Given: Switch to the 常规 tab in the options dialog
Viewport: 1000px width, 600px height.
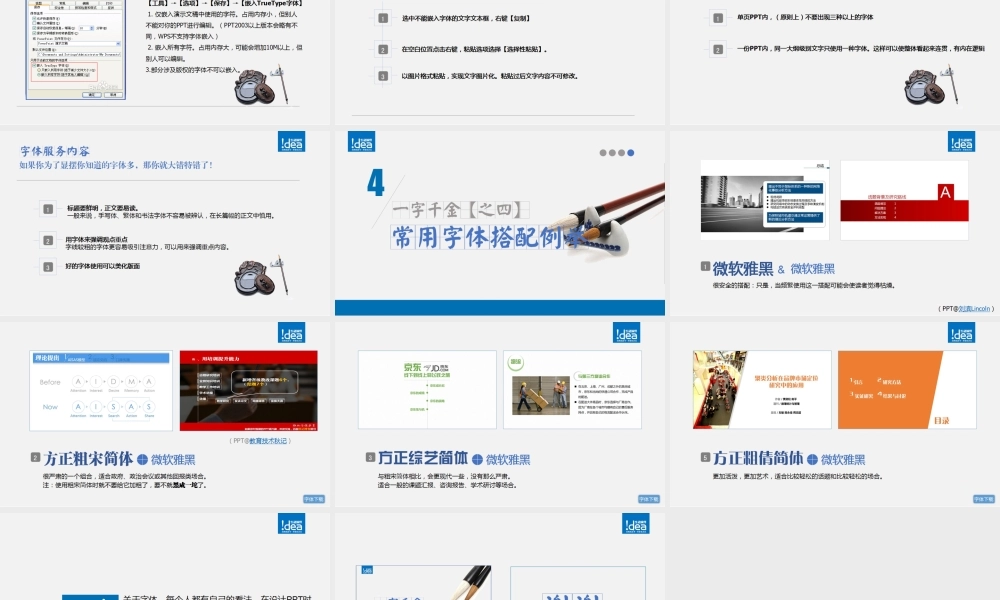Looking at the screenshot, I should (x=61, y=5).
